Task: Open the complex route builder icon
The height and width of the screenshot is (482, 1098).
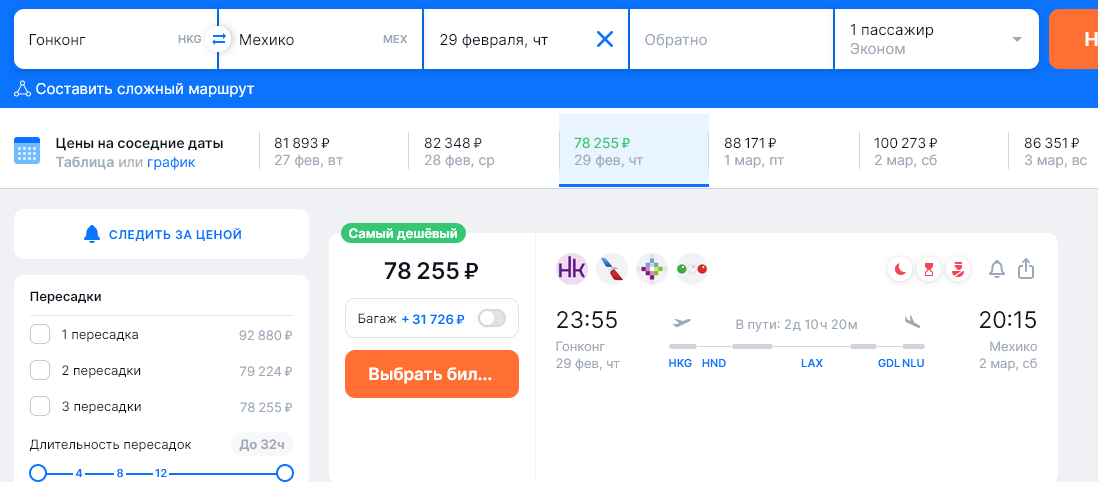Action: click(x=22, y=89)
